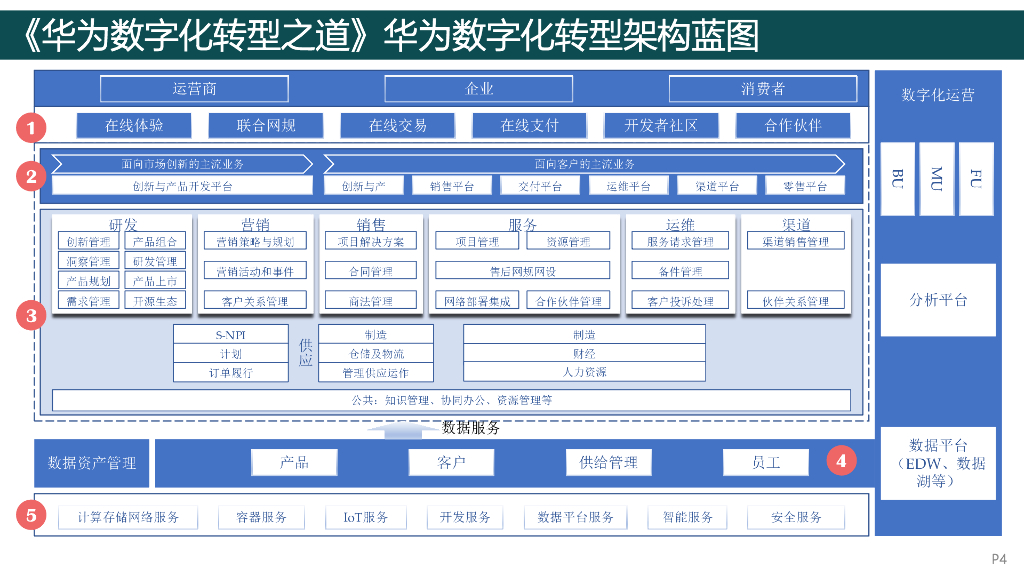
Task: Click the IoT服务 box
Action: point(366,517)
